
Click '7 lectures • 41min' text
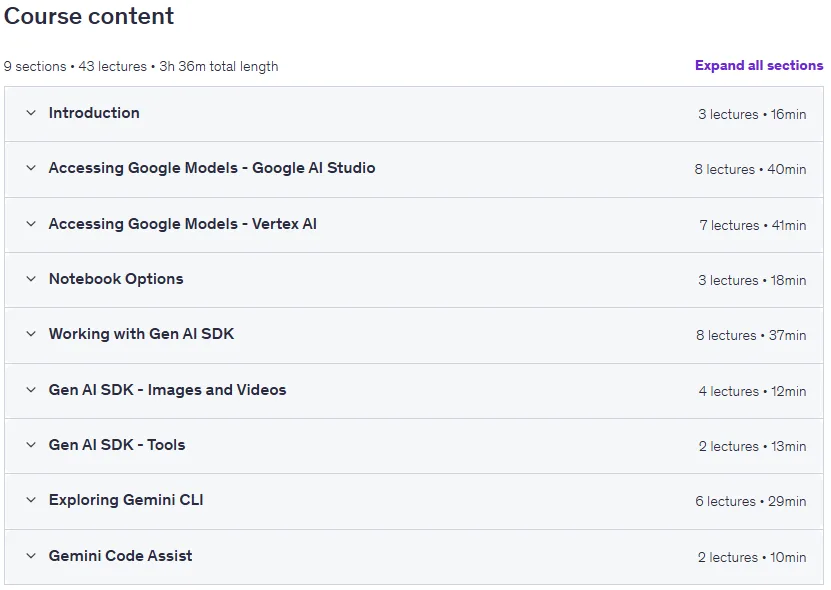pos(753,225)
